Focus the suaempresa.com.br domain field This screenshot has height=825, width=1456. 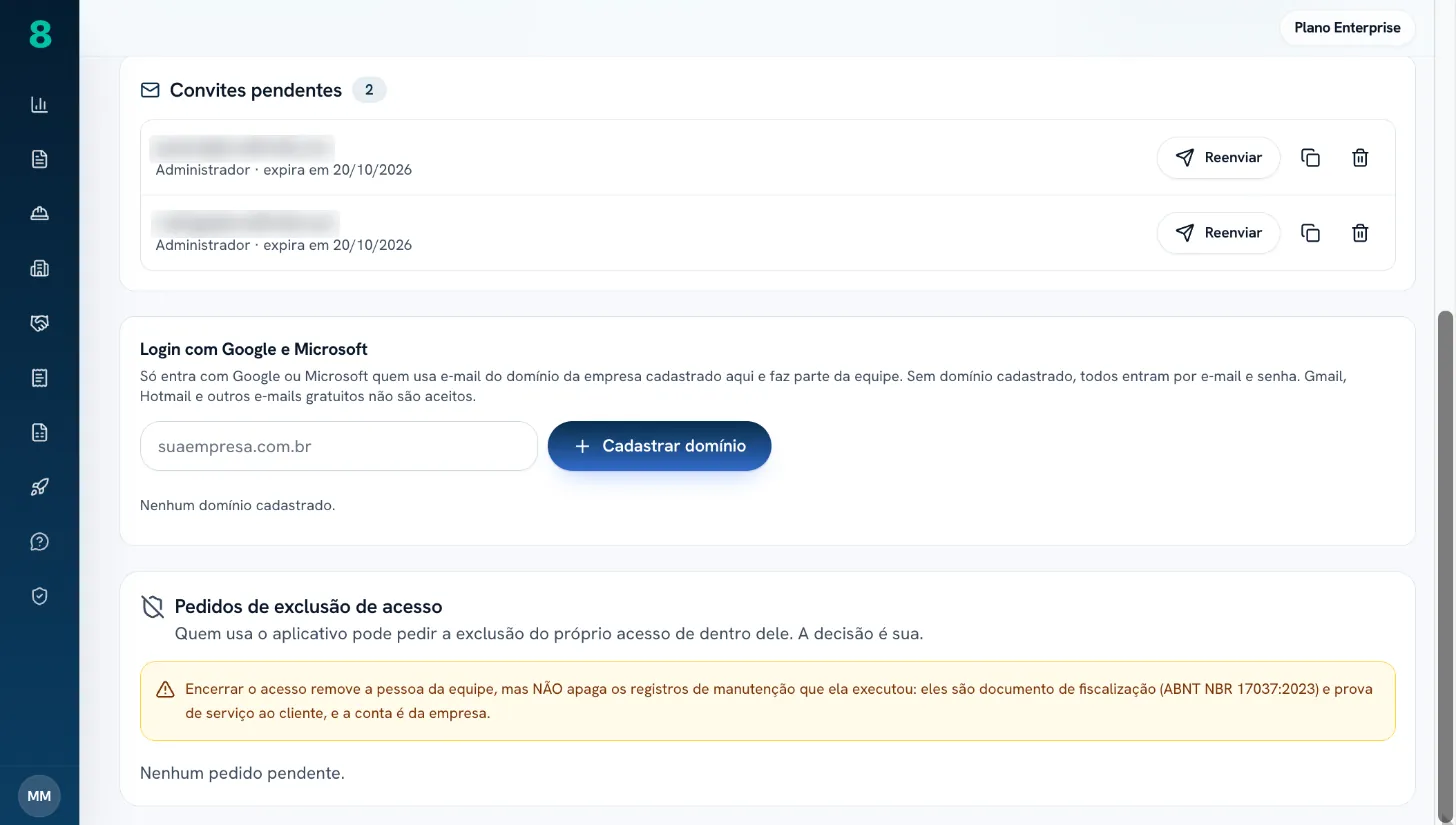pos(339,446)
